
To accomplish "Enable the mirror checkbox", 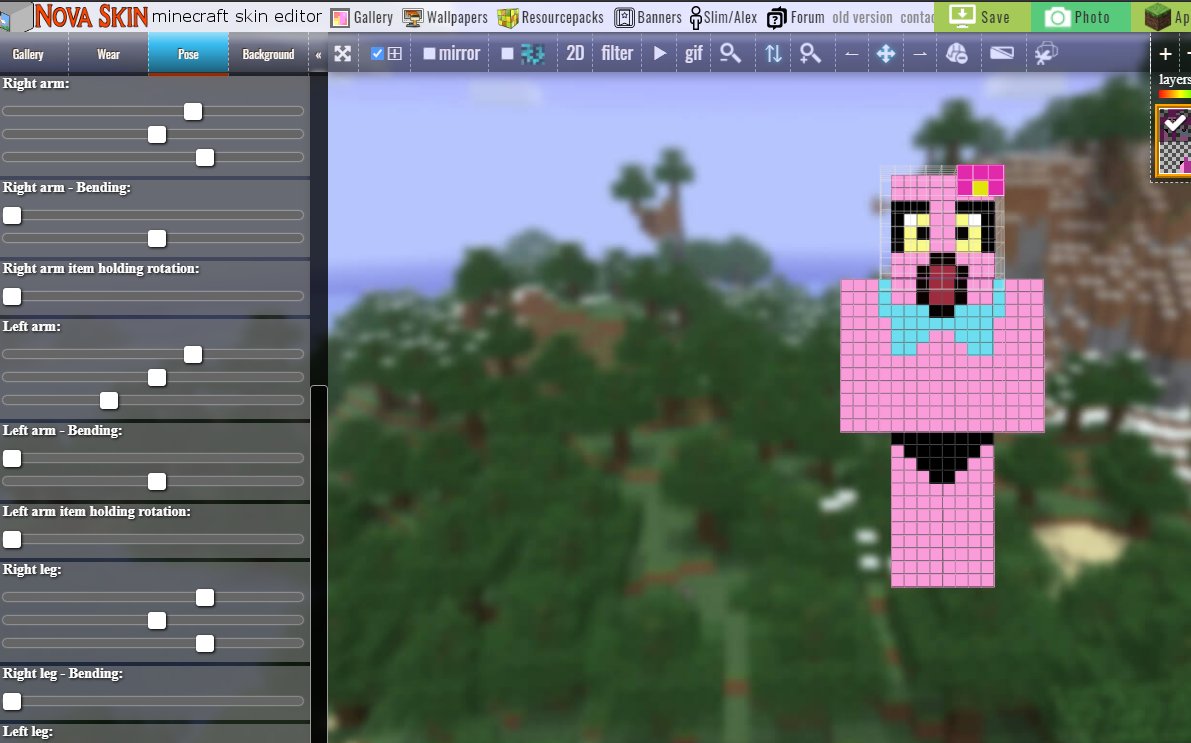I will pos(429,53).
